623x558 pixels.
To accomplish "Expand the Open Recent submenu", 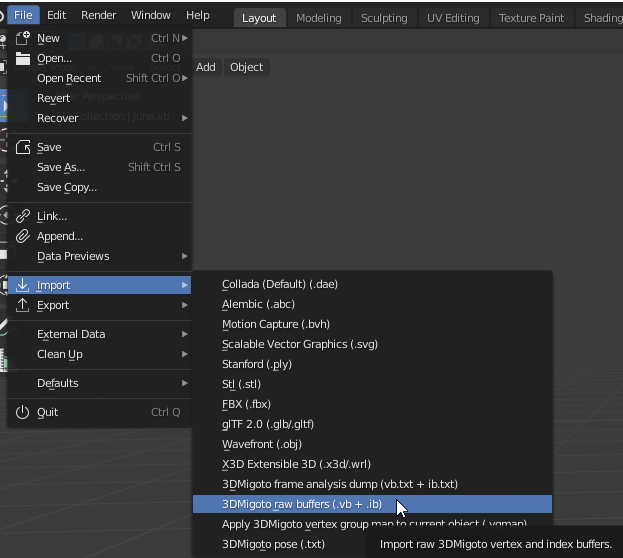I will [x=99, y=78].
